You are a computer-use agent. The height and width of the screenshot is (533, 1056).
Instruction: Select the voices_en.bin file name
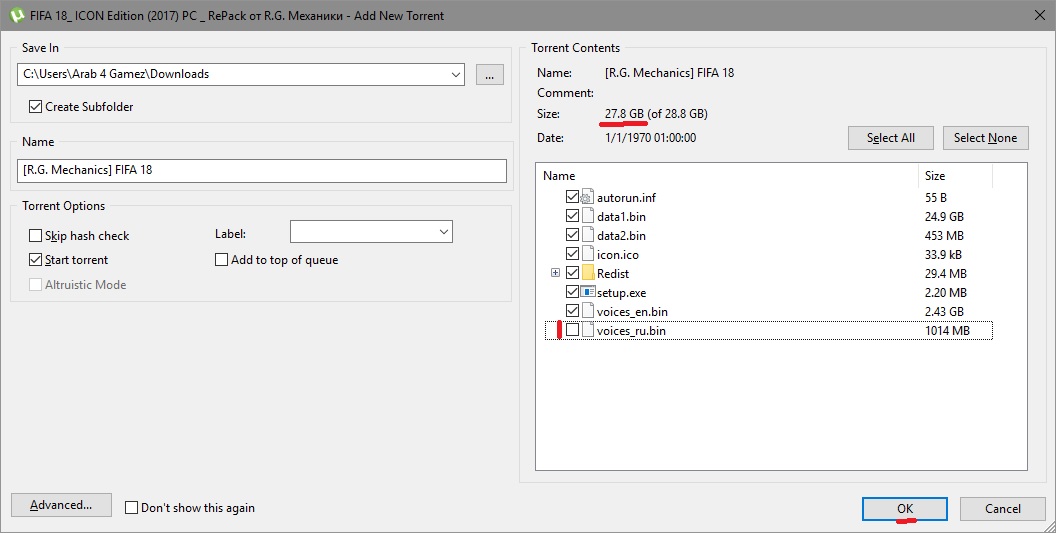[x=632, y=311]
